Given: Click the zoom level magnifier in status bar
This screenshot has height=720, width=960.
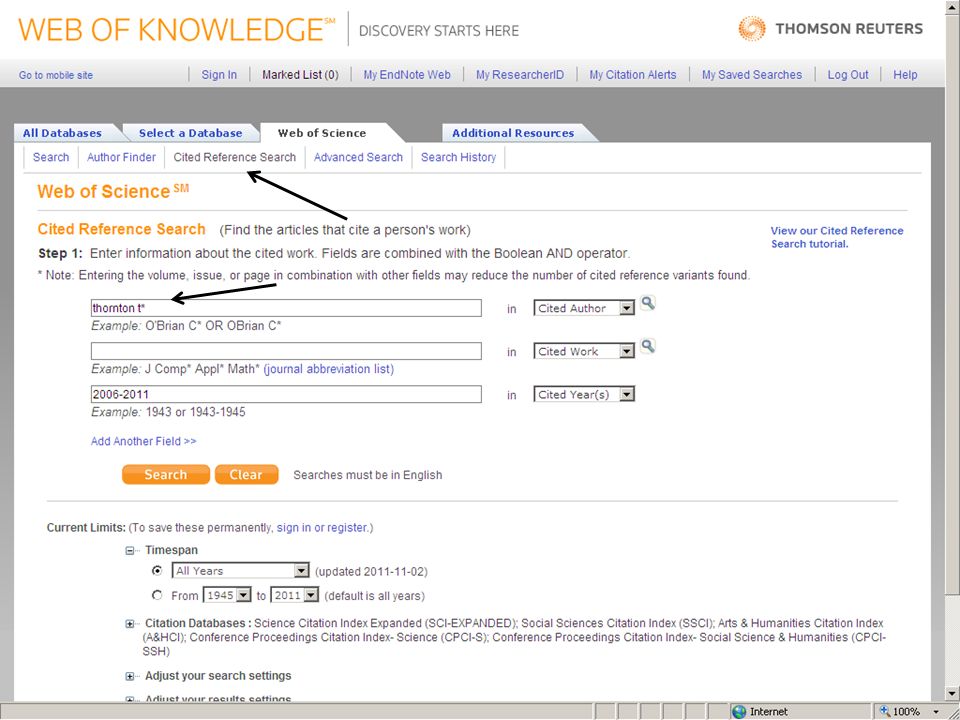Looking at the screenshot, I should coord(885,711).
